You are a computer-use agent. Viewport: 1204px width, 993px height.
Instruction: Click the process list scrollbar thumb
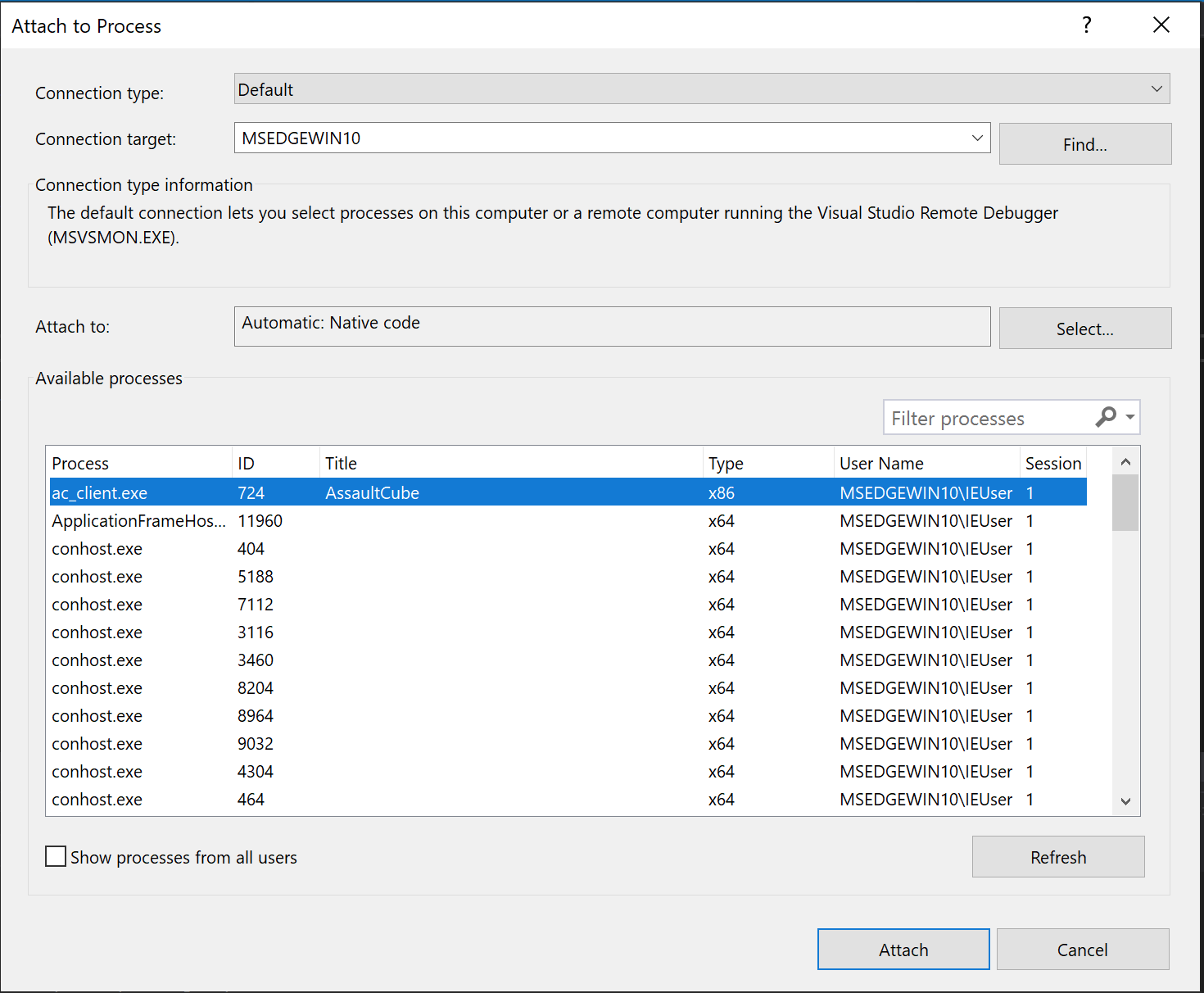(1125, 503)
